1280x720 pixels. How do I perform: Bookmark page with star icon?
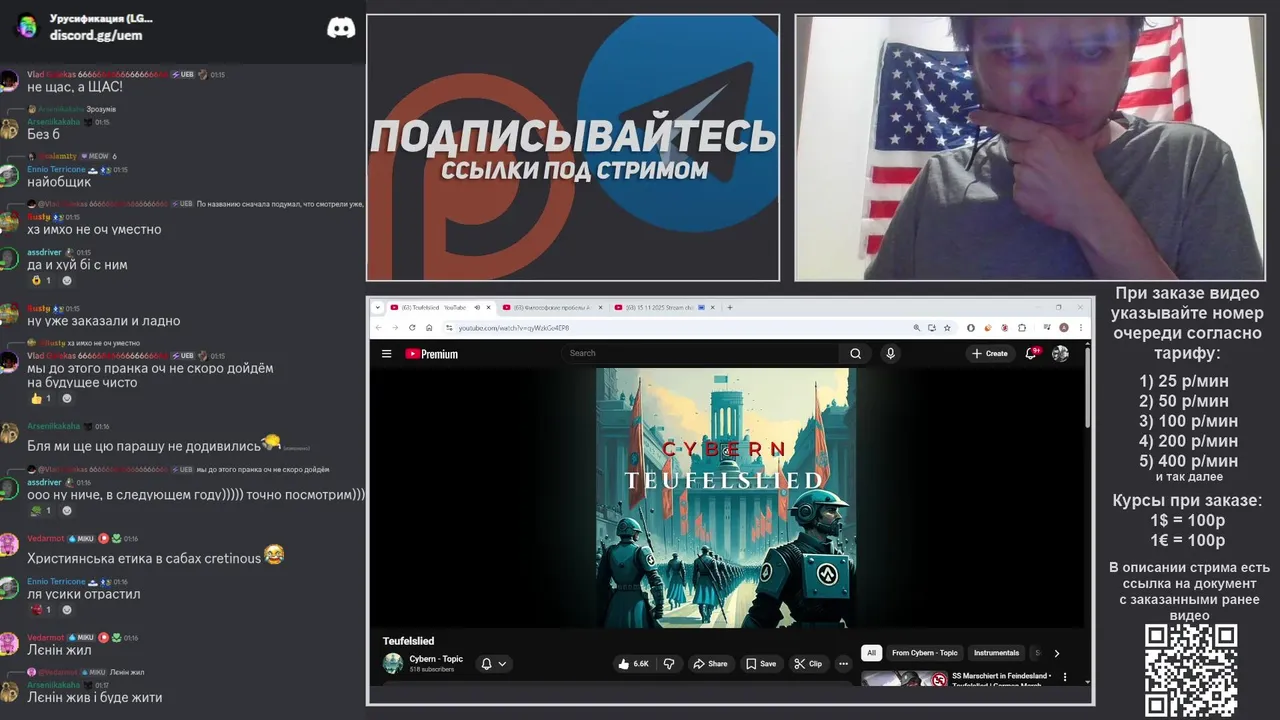point(947,327)
